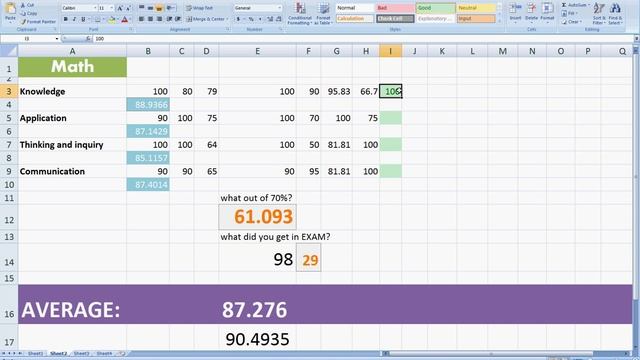Decrease decimal places

point(279,19)
